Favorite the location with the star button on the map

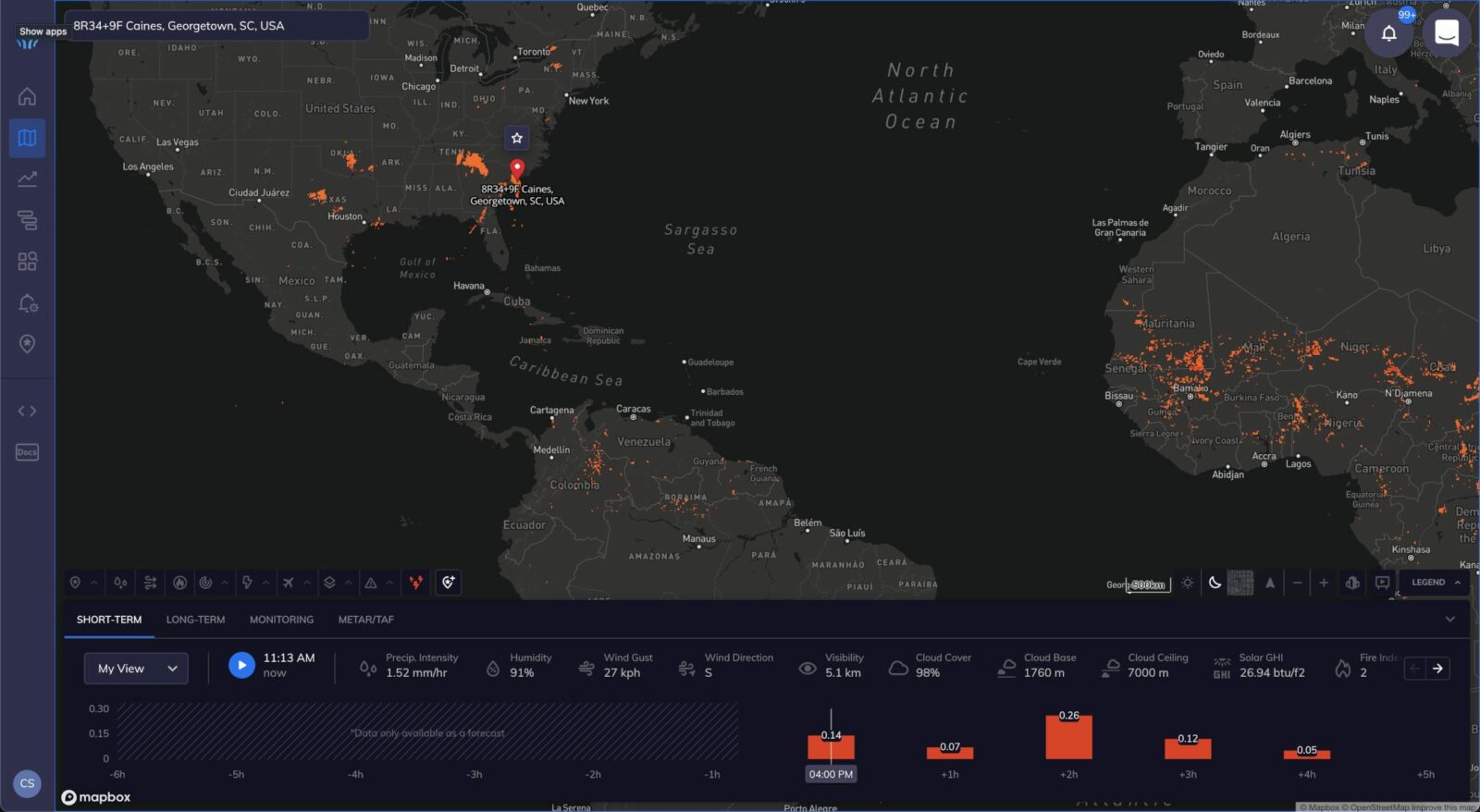517,138
